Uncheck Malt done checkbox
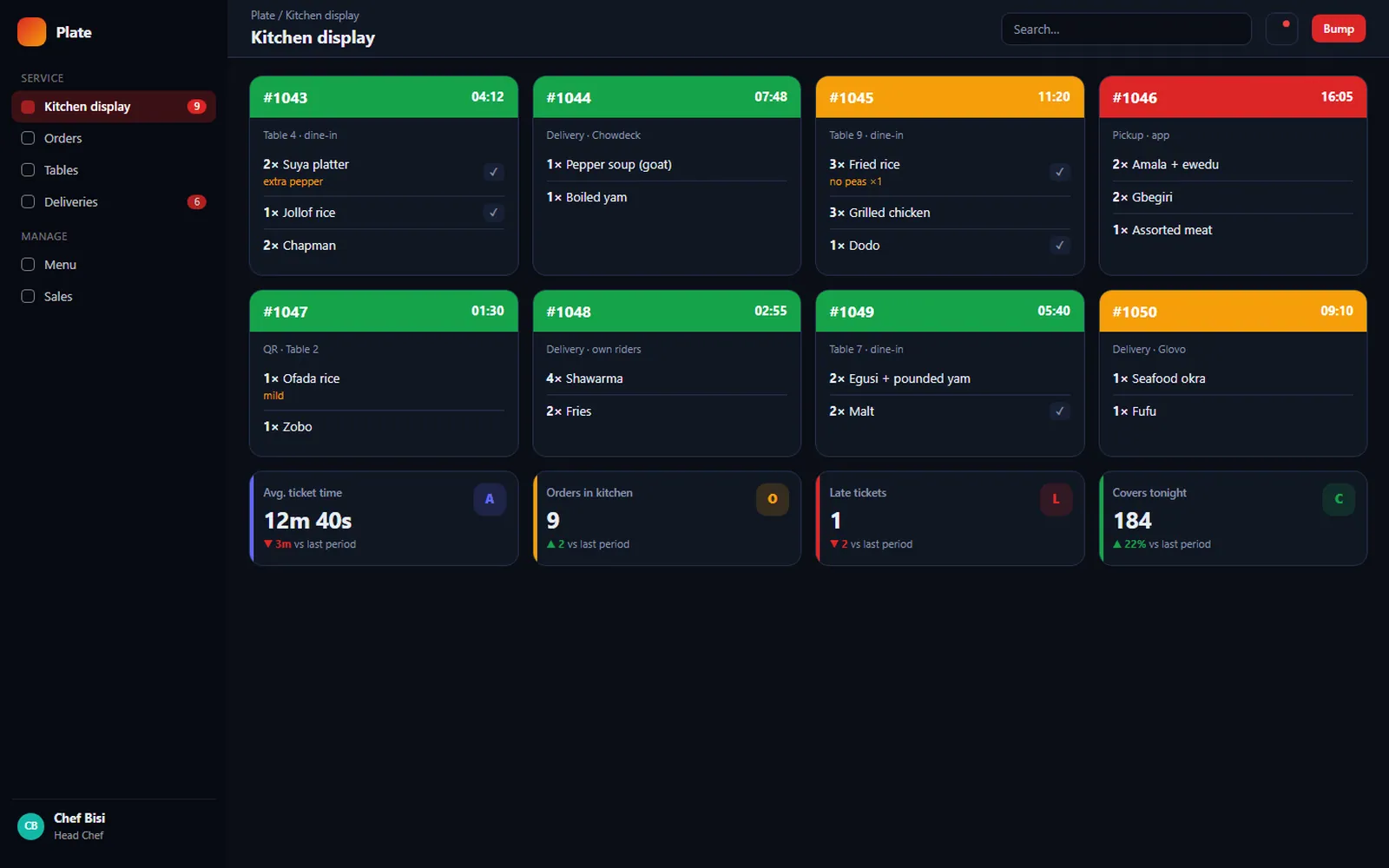The width and height of the screenshot is (1389, 868). coord(1059,411)
